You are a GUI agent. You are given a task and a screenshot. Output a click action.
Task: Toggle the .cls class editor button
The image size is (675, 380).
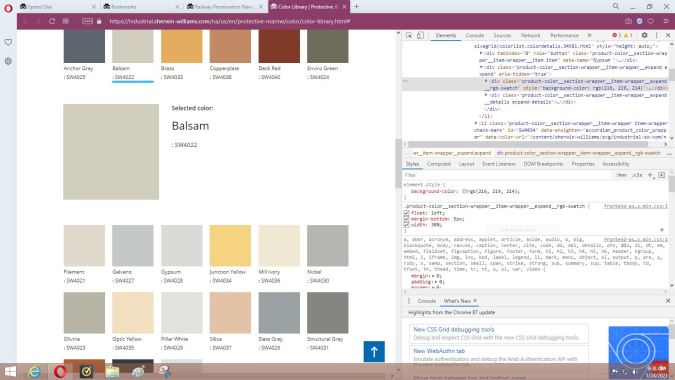tap(637, 175)
